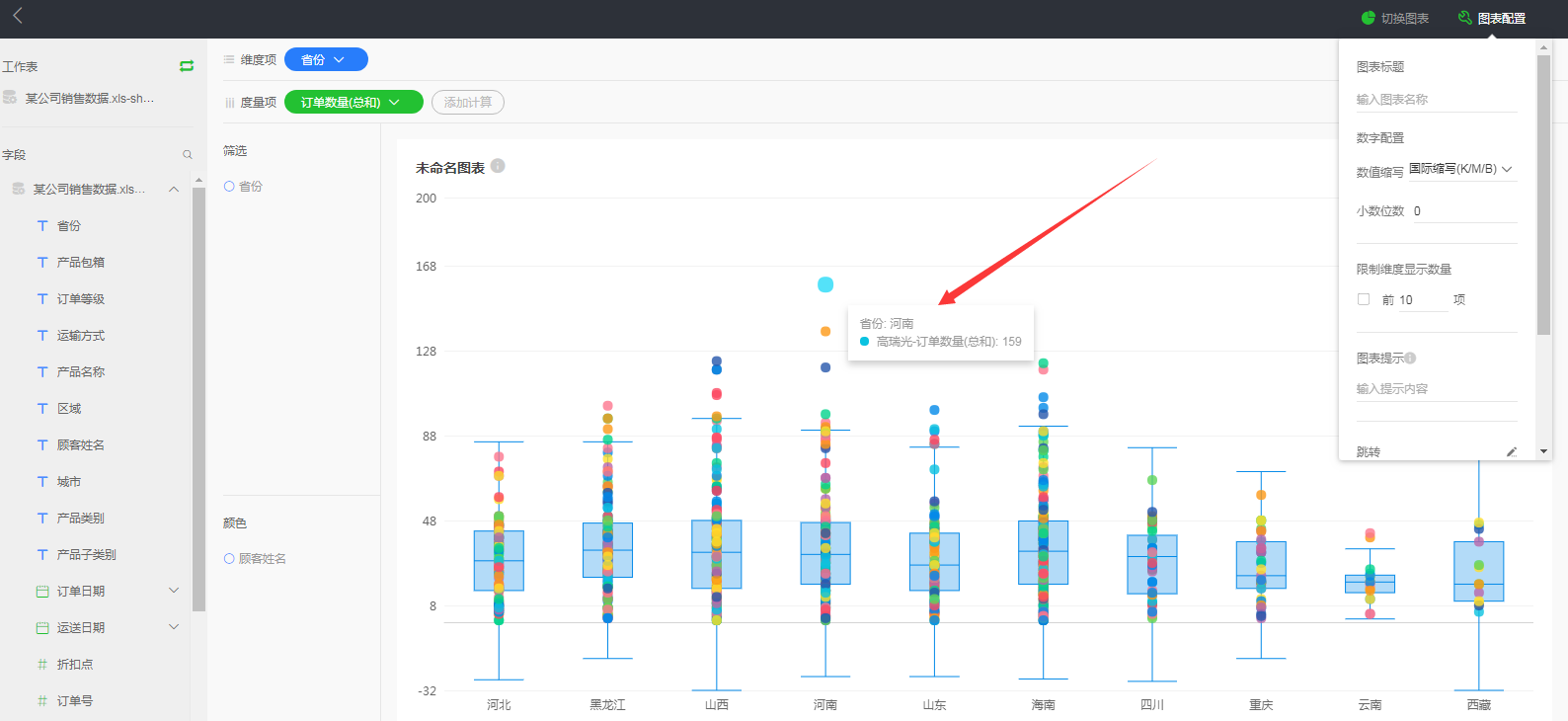Screen dimensions: 1568x721
Task: Collapse the 某公司销售数据.xls field tree
Action: click(x=174, y=189)
